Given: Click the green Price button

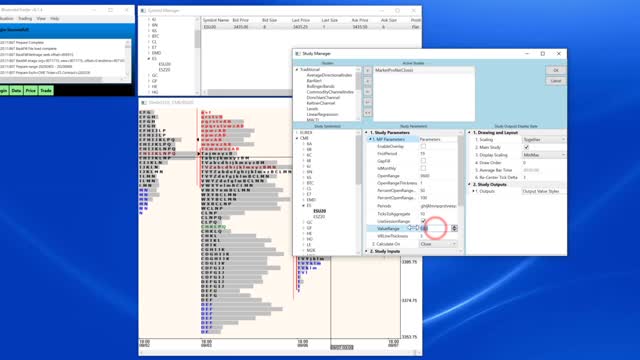Looking at the screenshot, I should (31, 91).
